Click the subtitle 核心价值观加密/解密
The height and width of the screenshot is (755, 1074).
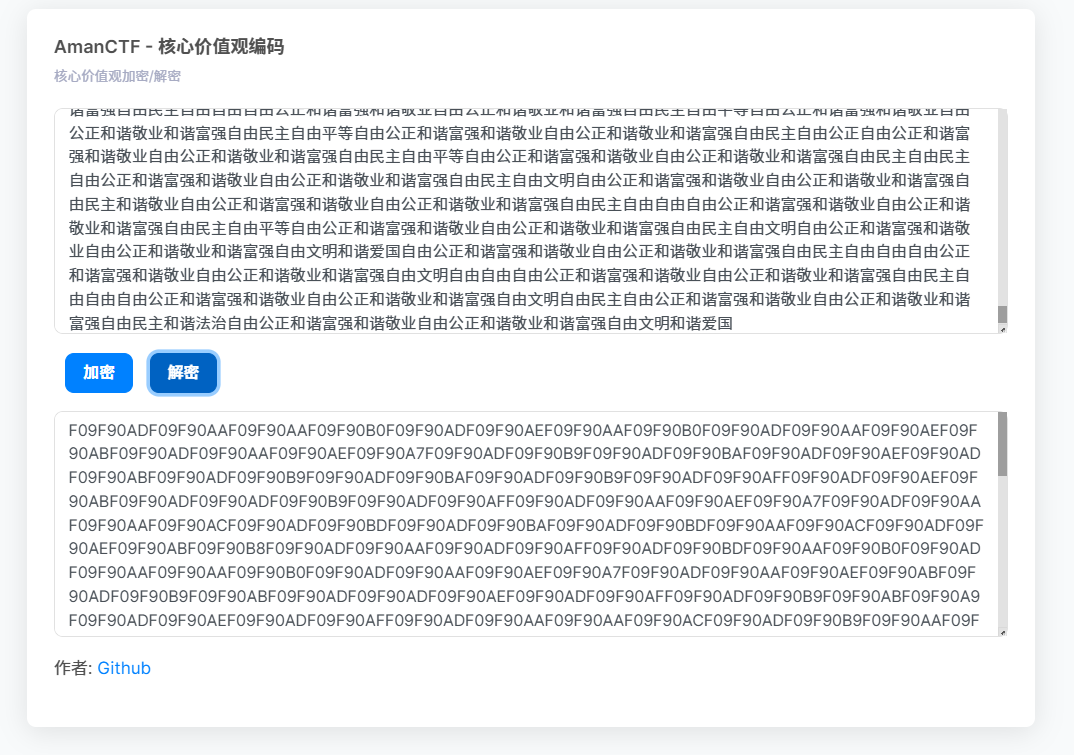point(117,76)
